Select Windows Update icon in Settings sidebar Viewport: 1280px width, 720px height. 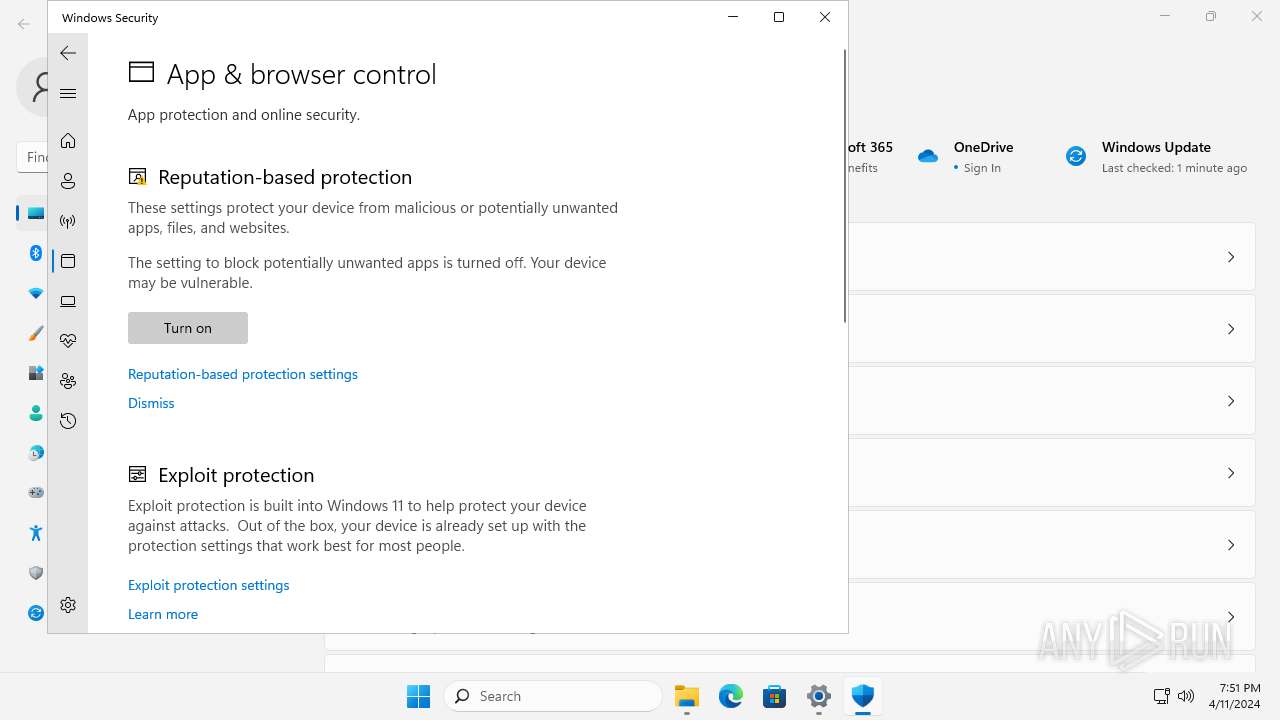click(x=36, y=613)
